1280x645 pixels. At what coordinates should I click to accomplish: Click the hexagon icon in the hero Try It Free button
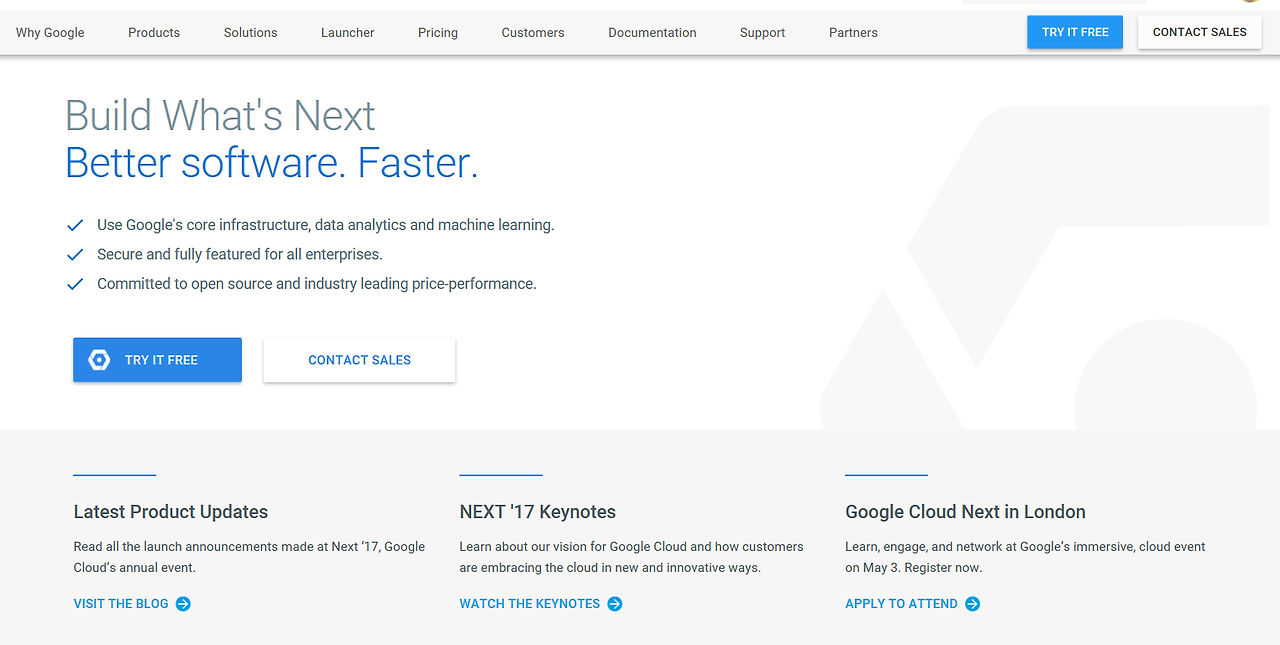pyautogui.click(x=99, y=360)
